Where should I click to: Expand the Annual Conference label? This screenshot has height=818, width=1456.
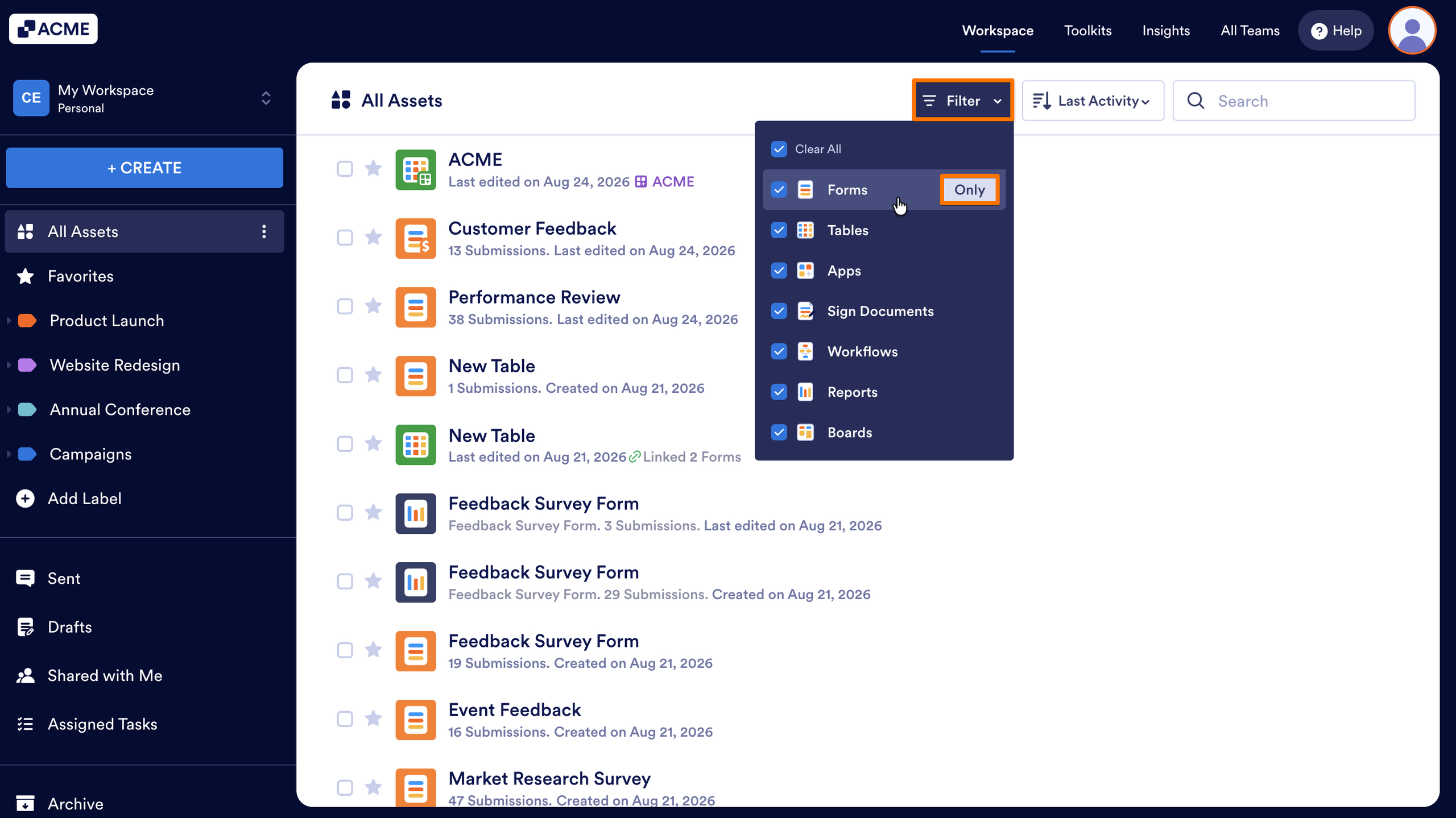(x=9, y=409)
